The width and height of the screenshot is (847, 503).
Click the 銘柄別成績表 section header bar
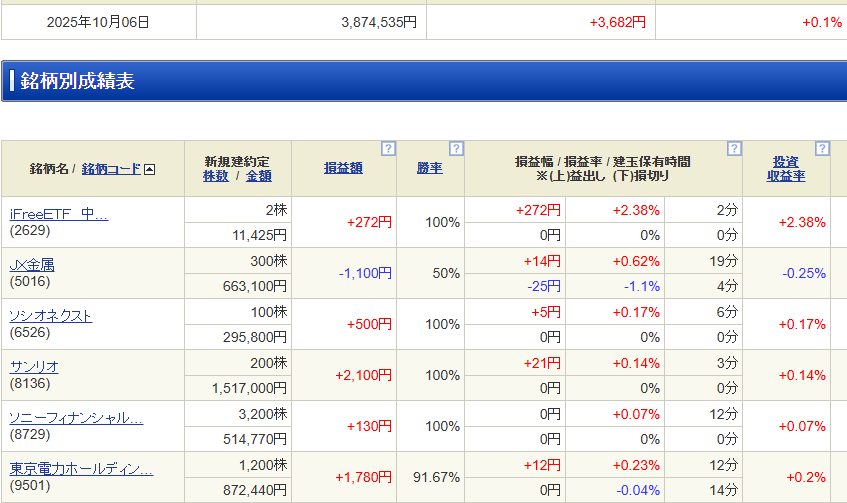[423, 81]
